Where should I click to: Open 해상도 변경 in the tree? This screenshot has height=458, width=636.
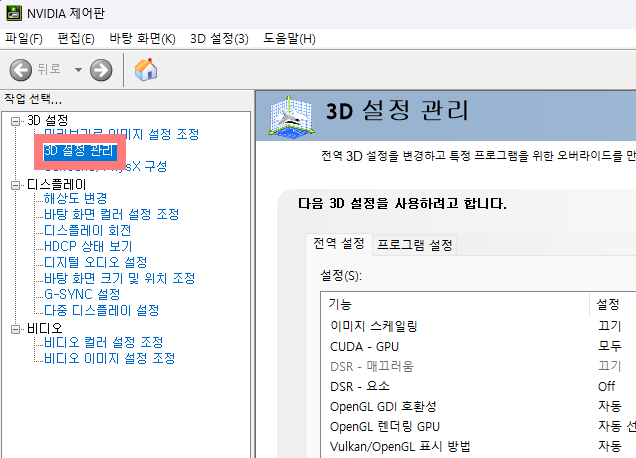[x=75, y=198]
